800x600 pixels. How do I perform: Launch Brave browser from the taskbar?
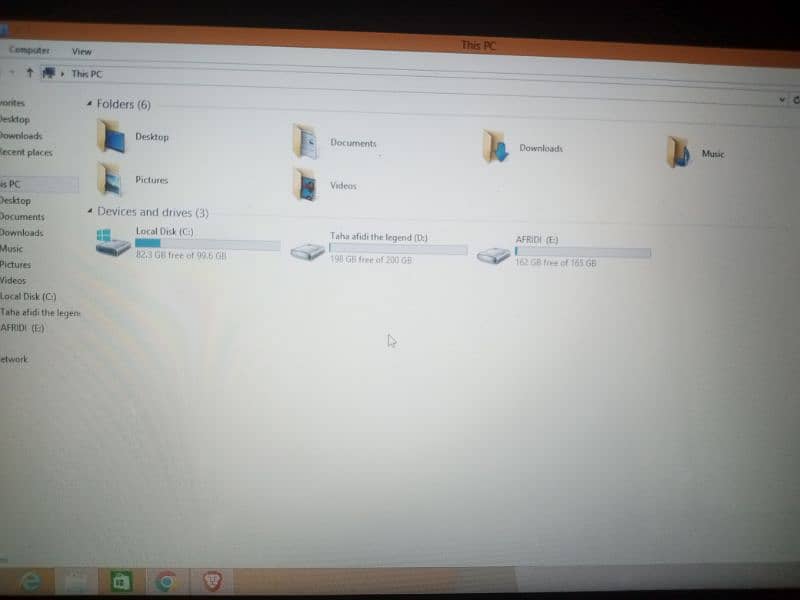pyautogui.click(x=212, y=581)
